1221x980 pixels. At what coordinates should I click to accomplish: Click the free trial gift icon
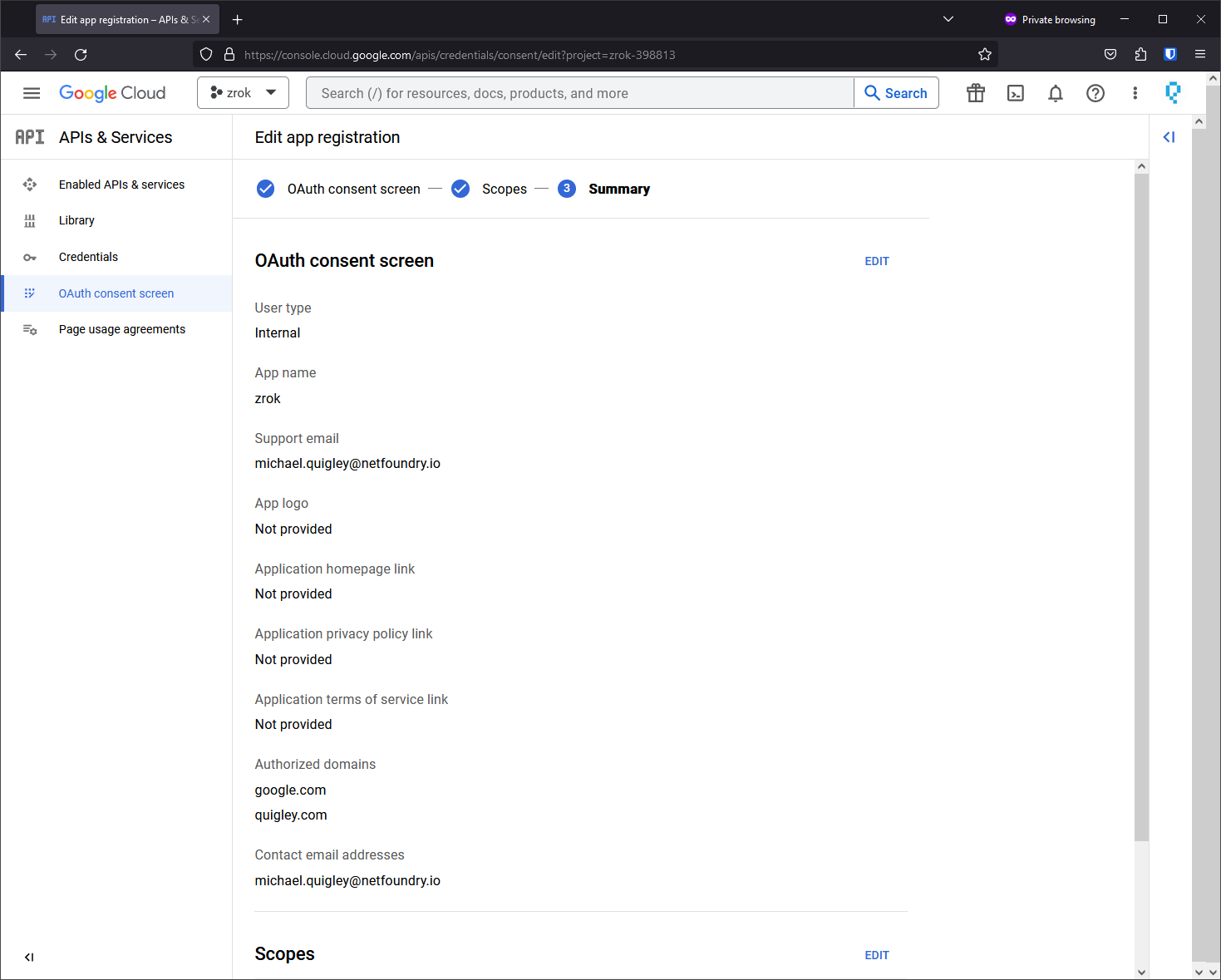coord(976,93)
